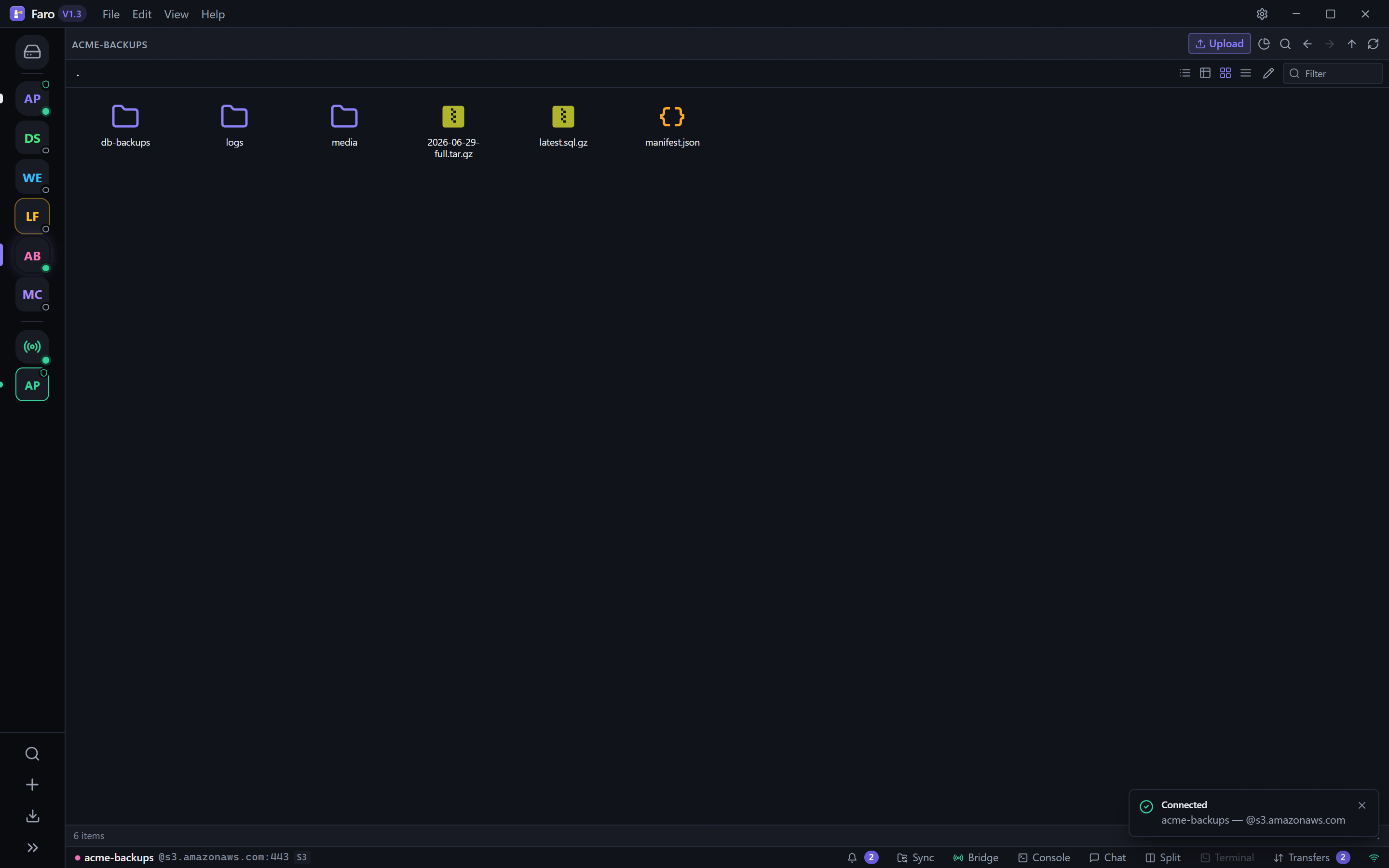The height and width of the screenshot is (868, 1389).
Task: Go up to parent directory
Action: (x=1352, y=43)
